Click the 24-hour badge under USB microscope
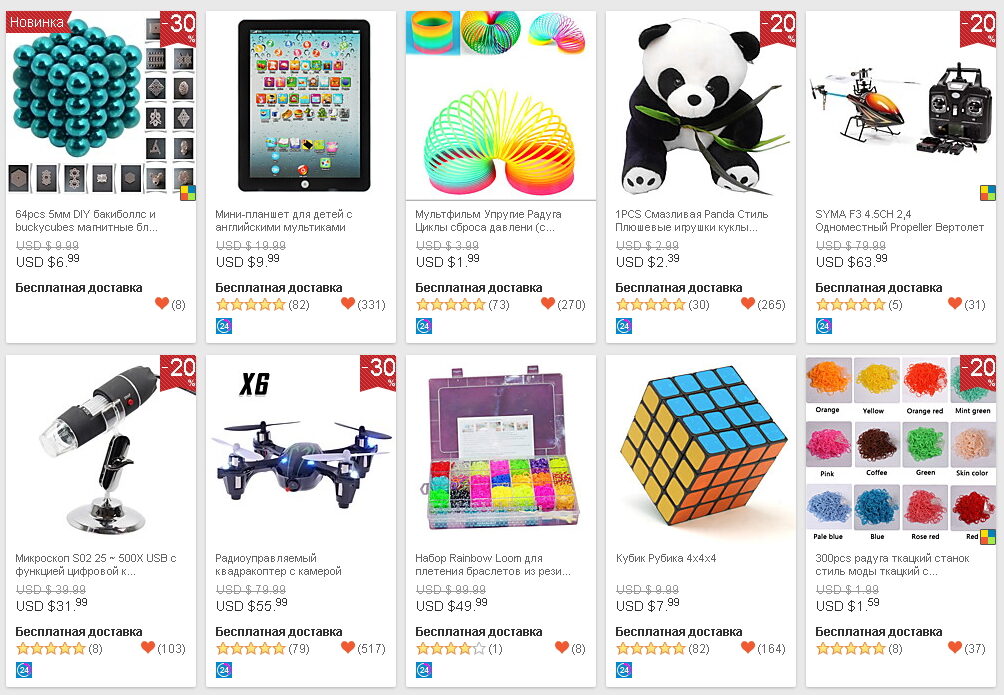 pyautogui.click(x=24, y=670)
